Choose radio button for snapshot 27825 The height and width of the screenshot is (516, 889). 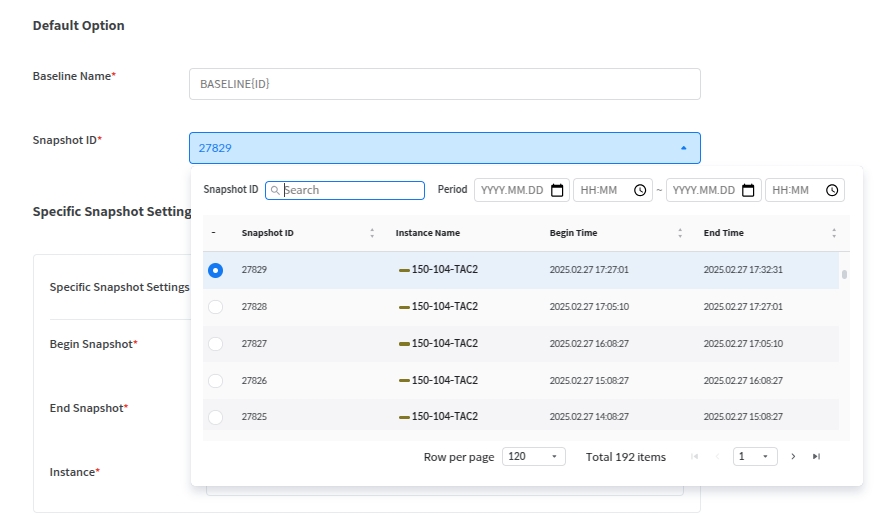(x=215, y=417)
